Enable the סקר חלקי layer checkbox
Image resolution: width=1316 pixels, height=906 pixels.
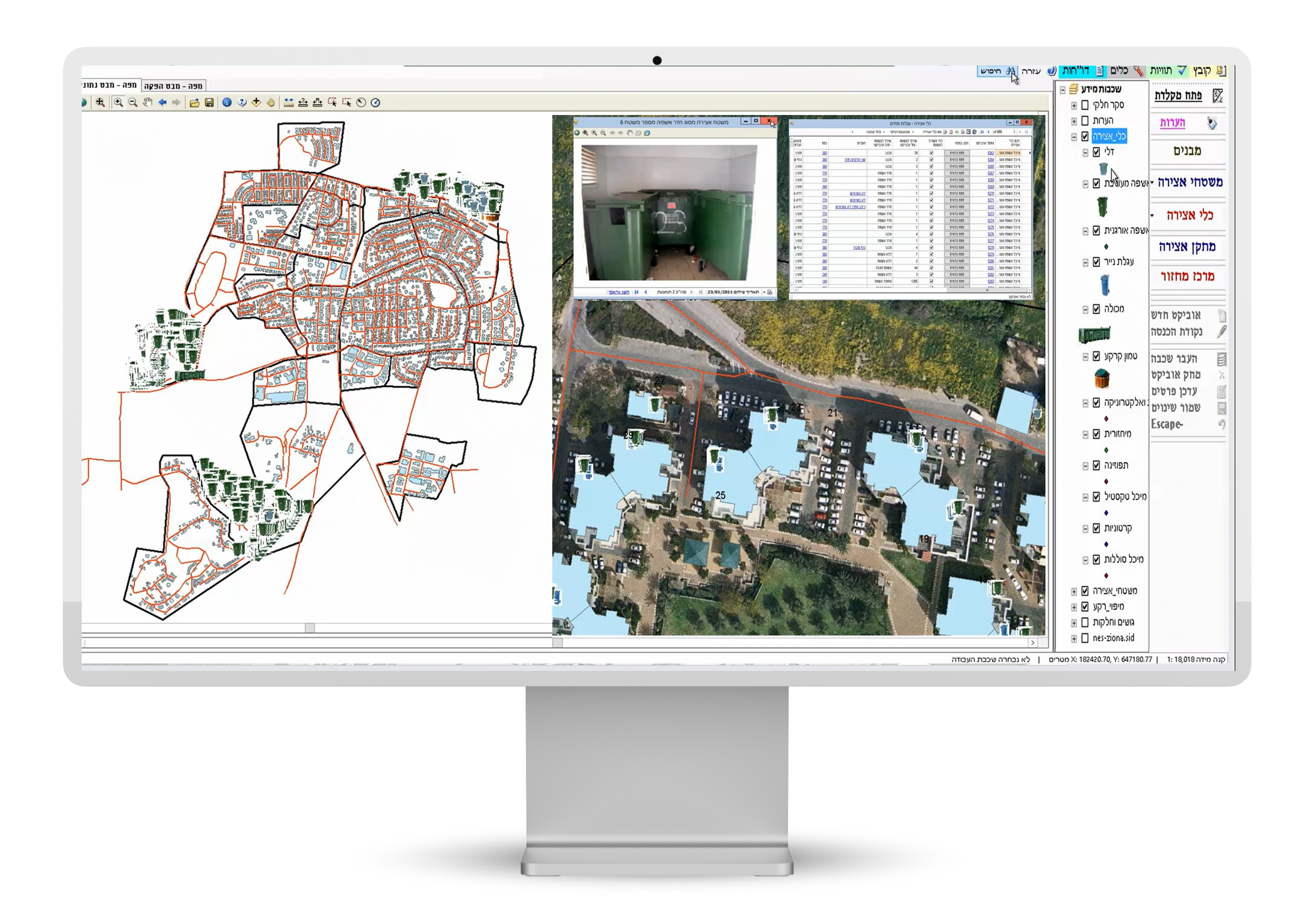[x=1085, y=105]
